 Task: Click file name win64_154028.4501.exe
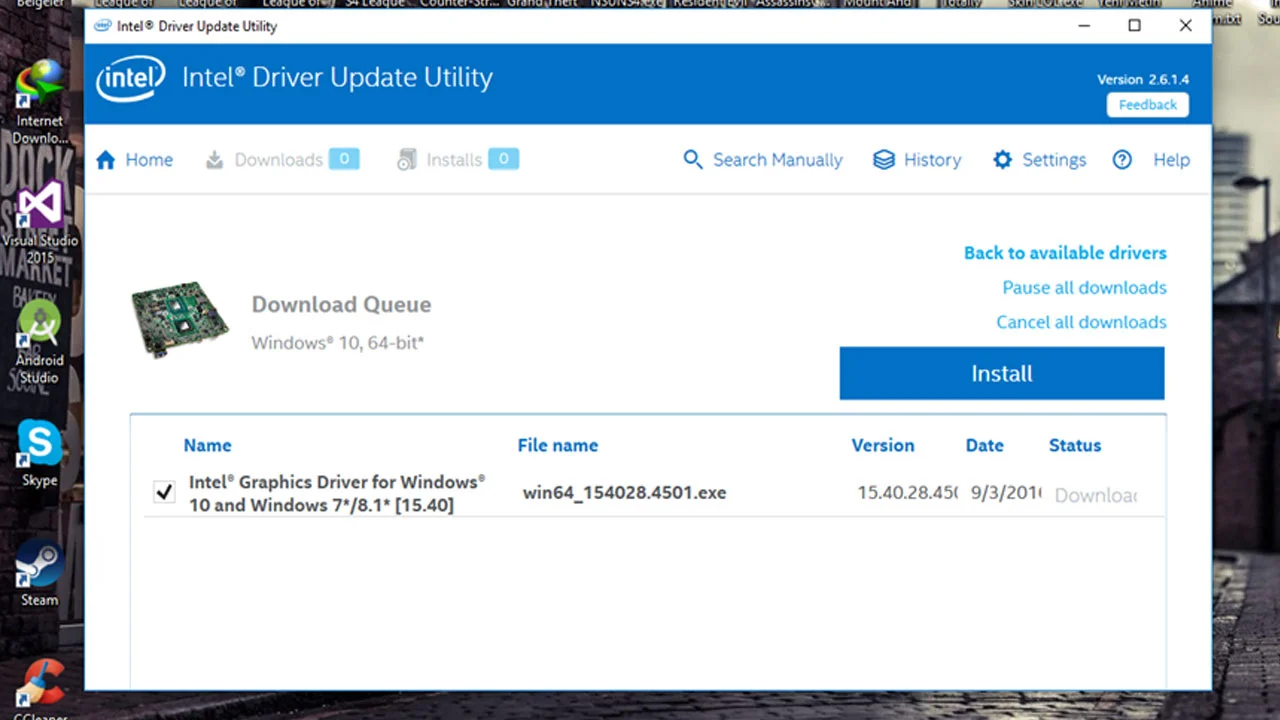(624, 493)
